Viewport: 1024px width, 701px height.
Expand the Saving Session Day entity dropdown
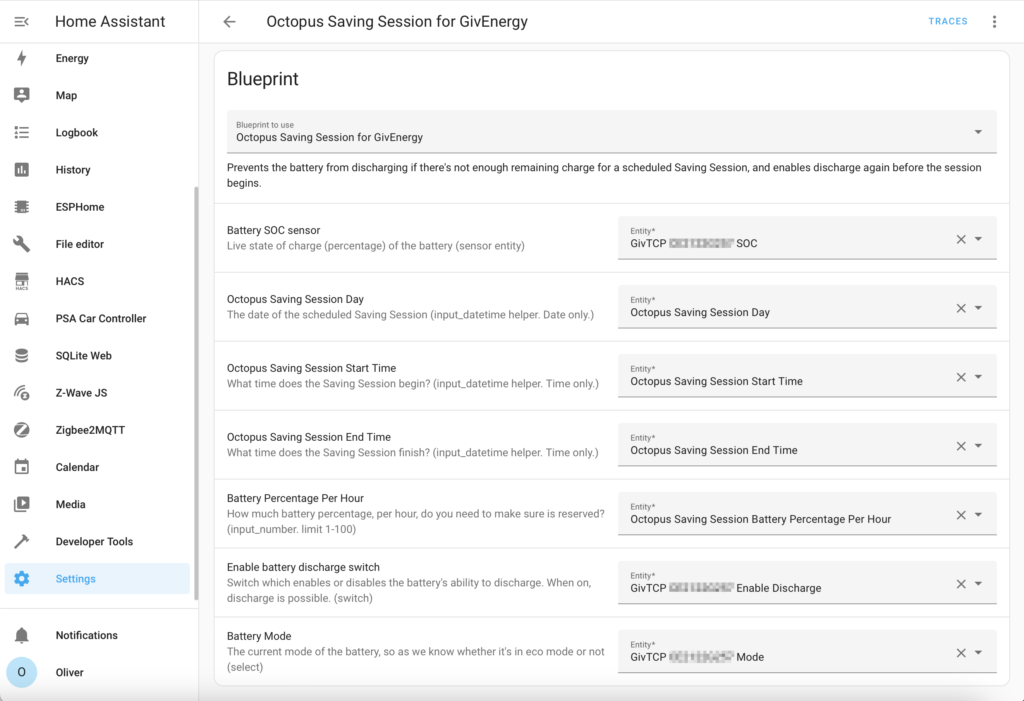tap(978, 308)
